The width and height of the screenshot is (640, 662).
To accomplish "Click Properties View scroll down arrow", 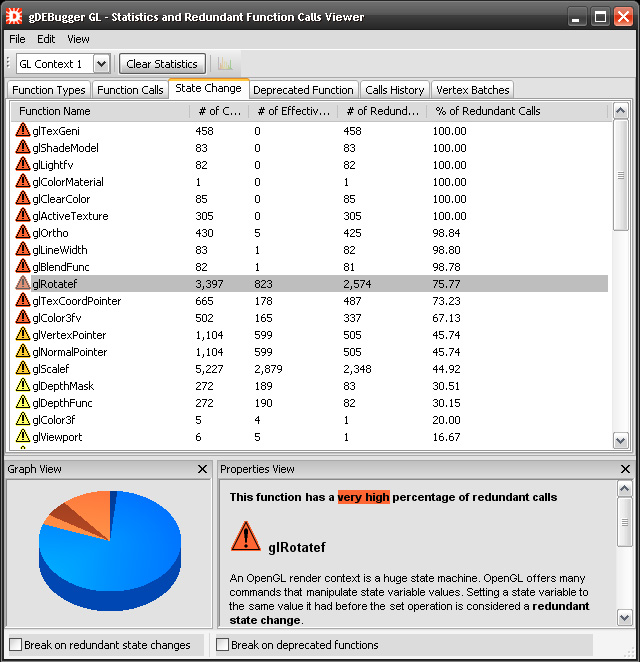I will [x=624, y=618].
